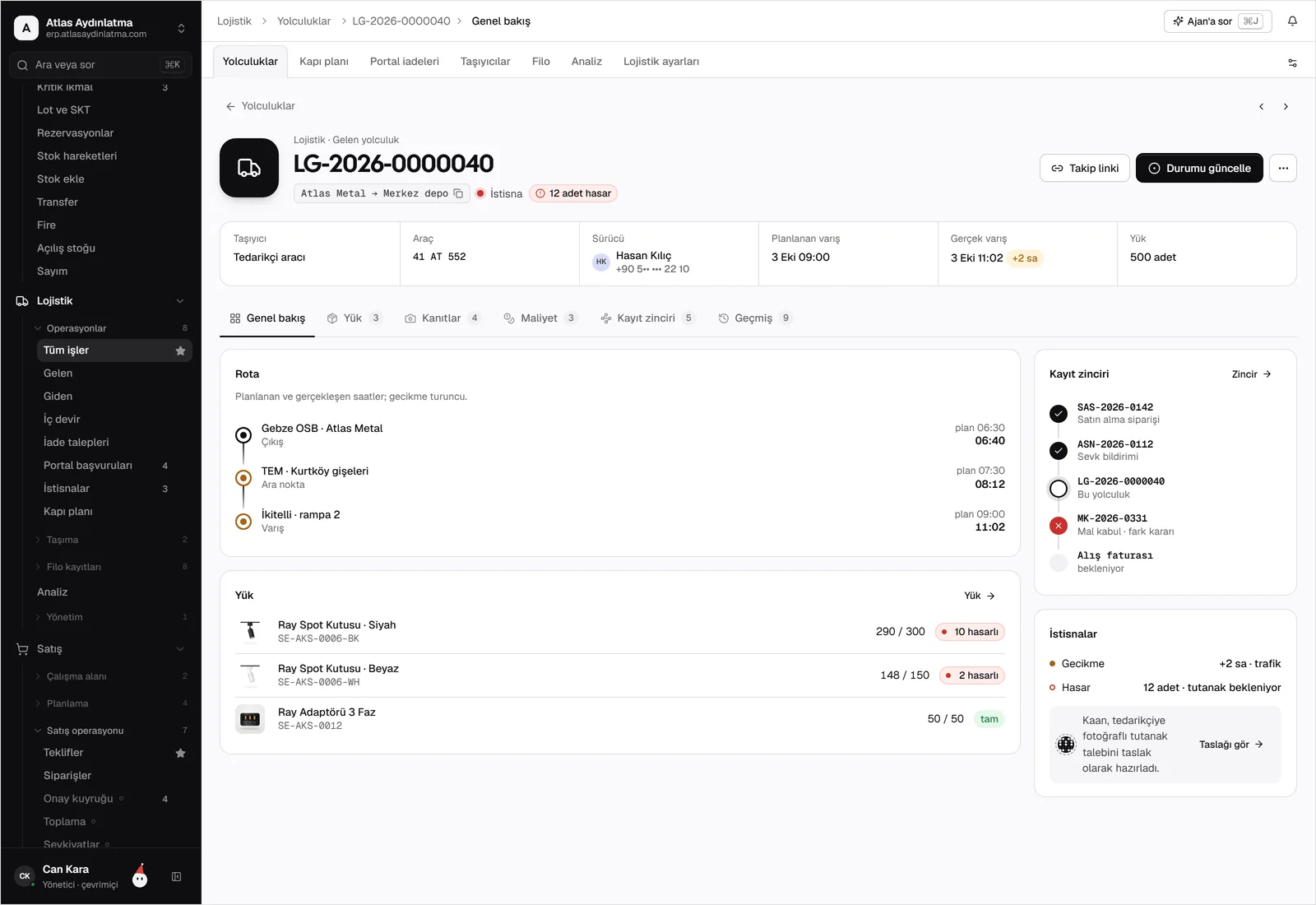The width and height of the screenshot is (1316, 905).
Task: Go to the next shipment arrow
Action: click(1286, 106)
